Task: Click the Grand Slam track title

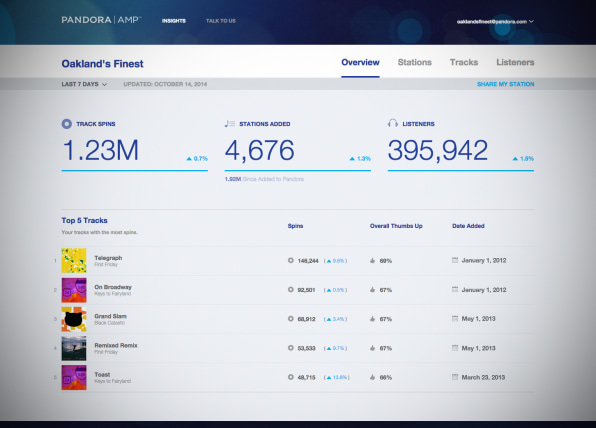Action: pyautogui.click(x=110, y=316)
